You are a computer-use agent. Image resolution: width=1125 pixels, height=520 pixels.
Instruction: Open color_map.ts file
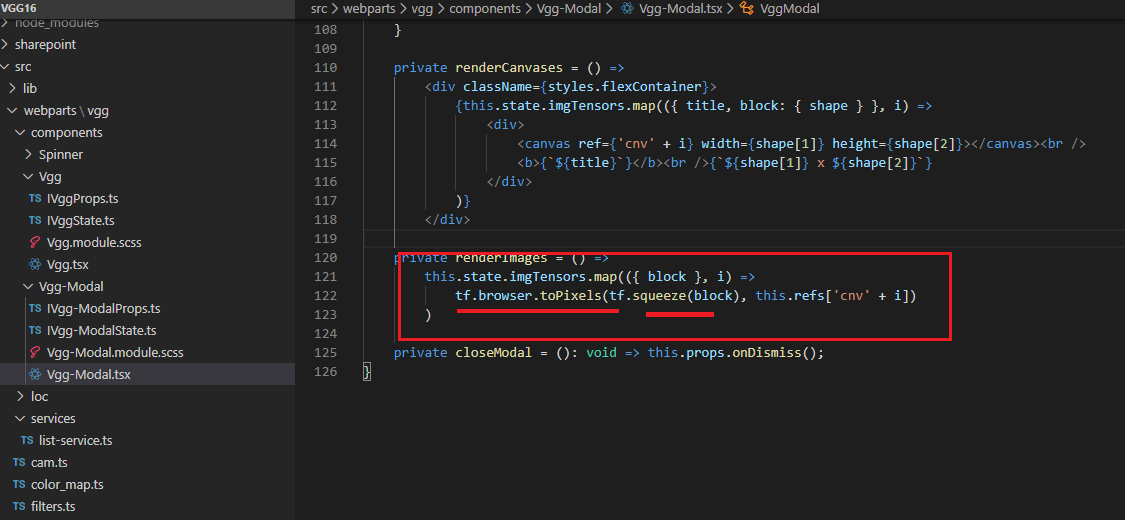pyautogui.click(x=67, y=485)
